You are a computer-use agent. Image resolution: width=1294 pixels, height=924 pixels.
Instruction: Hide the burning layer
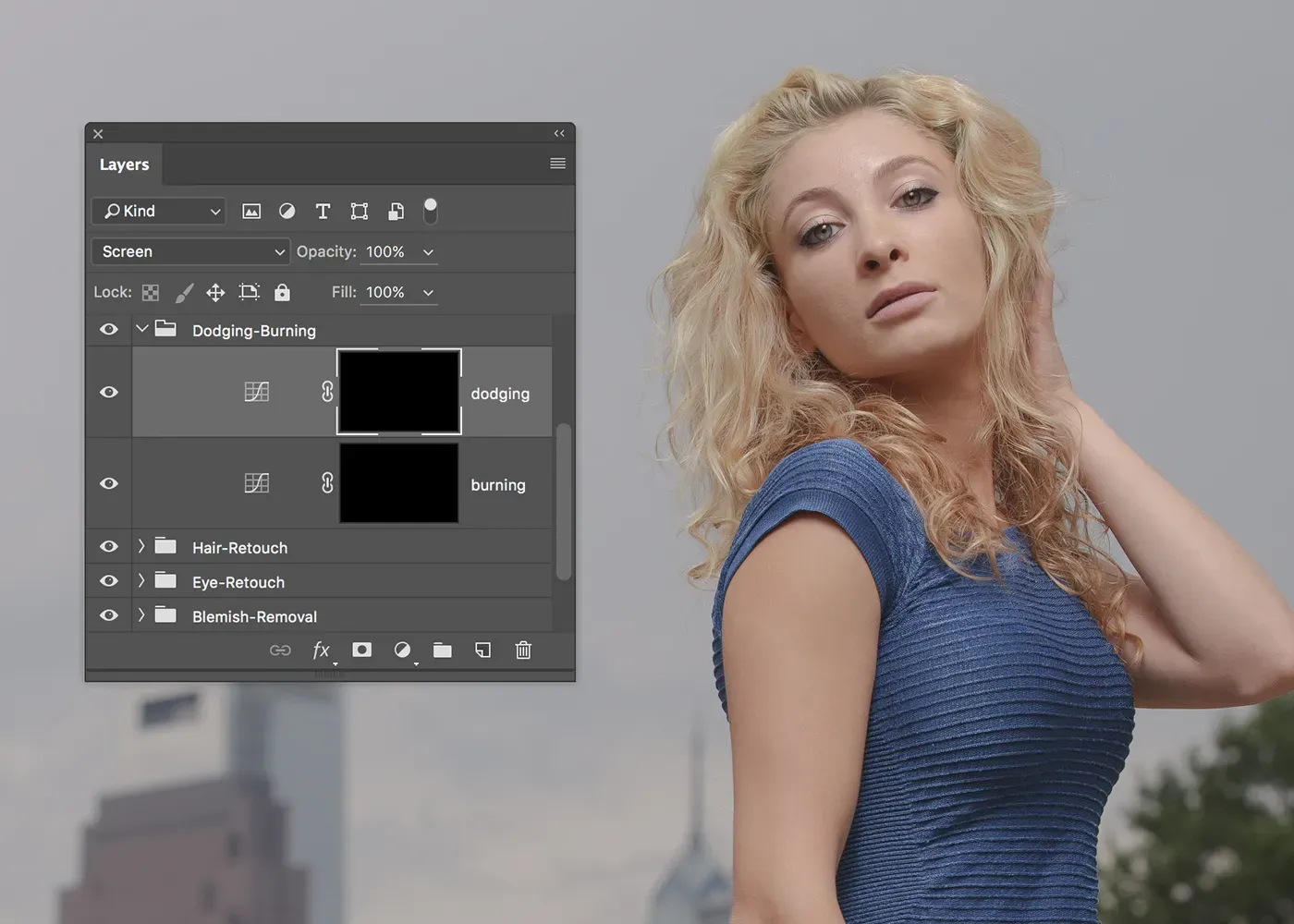109,484
